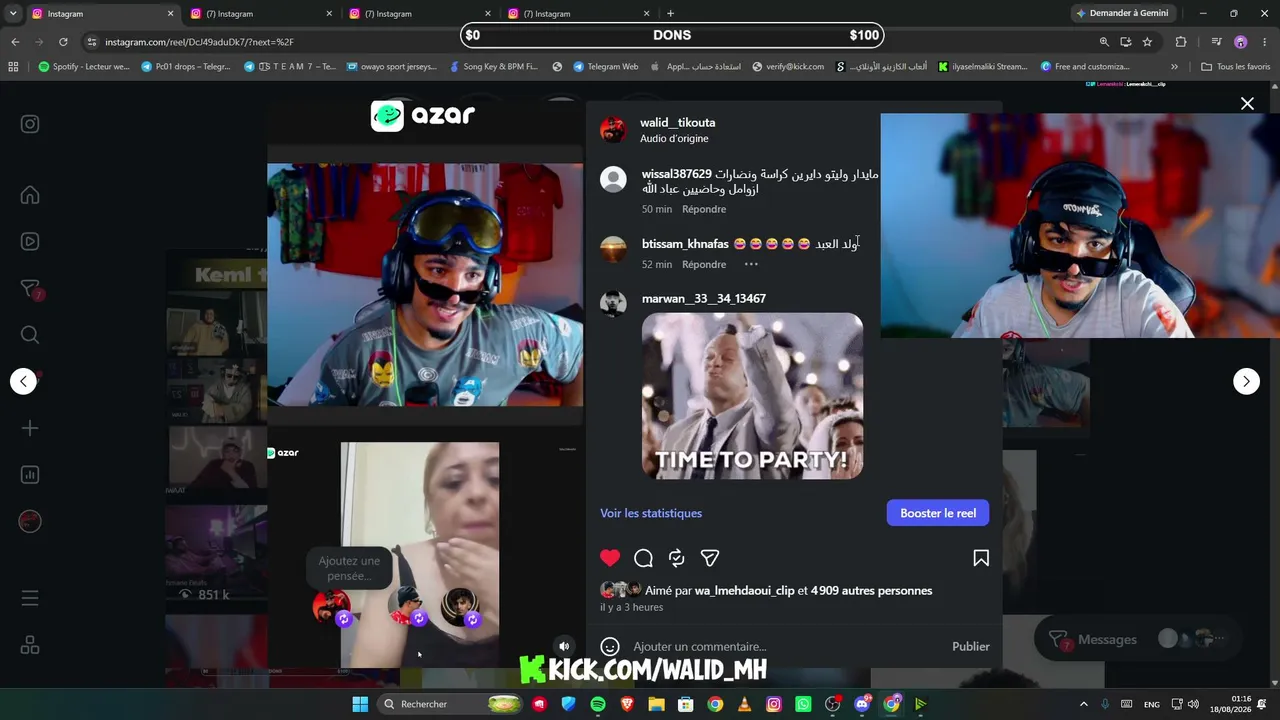Click the Instagram logo in the sidebar
The image size is (1280, 720).
coord(30,124)
